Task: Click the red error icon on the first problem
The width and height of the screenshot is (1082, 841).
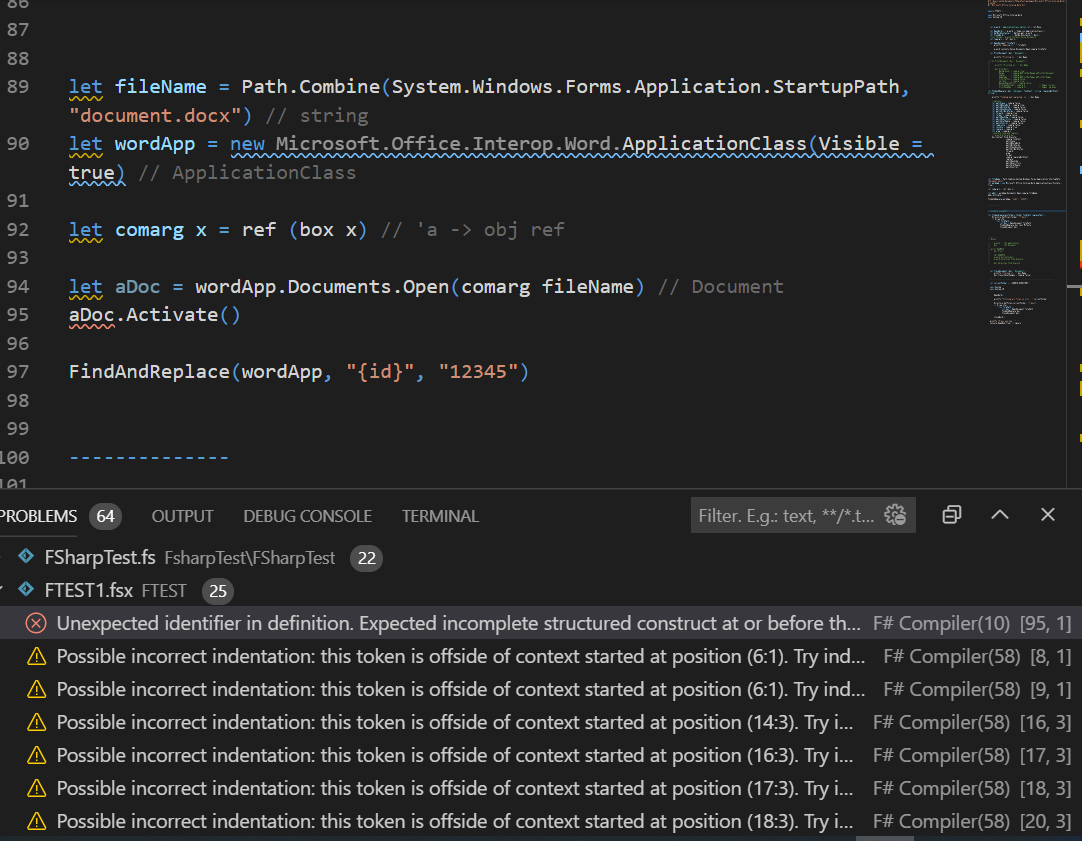Action: (36, 624)
